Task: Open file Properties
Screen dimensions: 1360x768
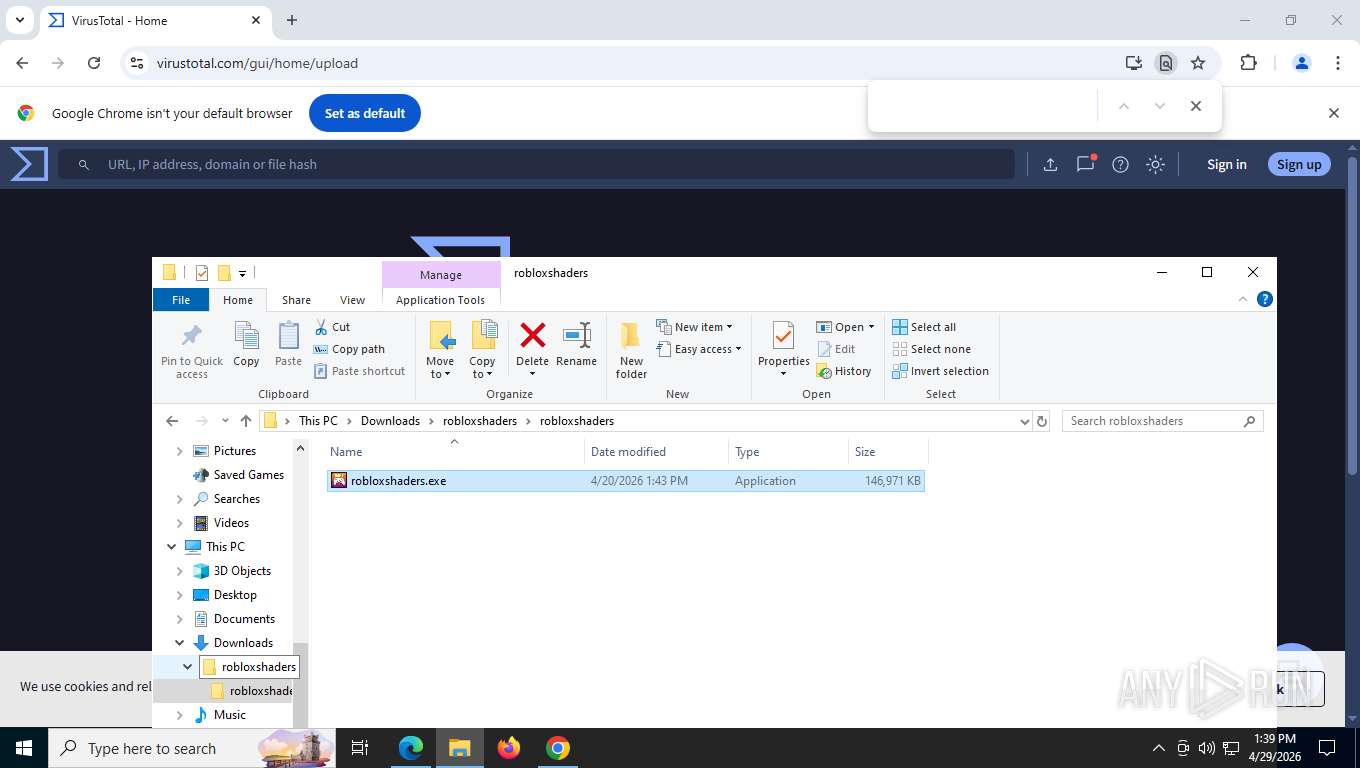Action: click(x=783, y=349)
